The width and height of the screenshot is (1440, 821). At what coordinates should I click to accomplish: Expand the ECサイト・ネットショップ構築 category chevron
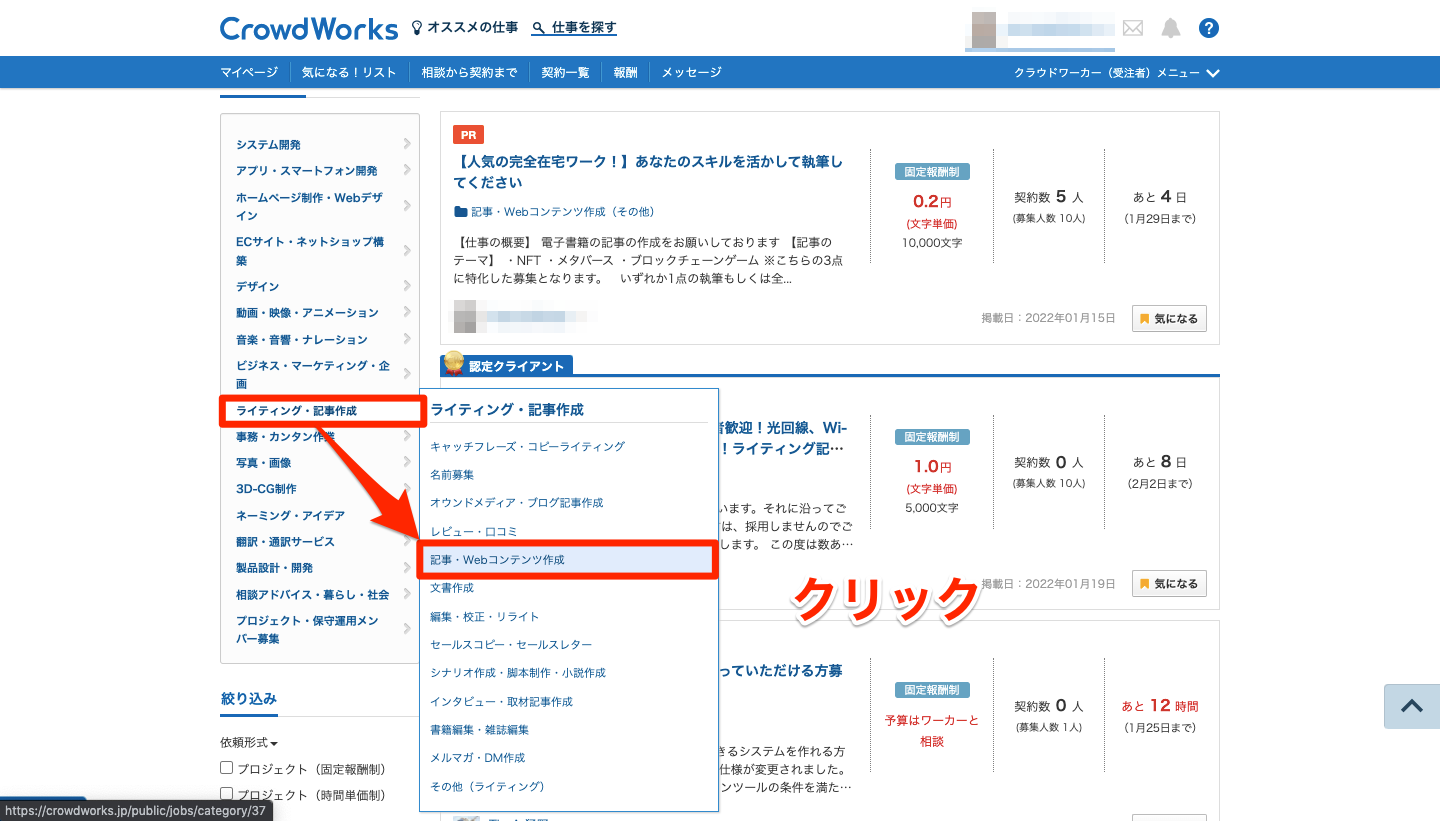coord(407,250)
